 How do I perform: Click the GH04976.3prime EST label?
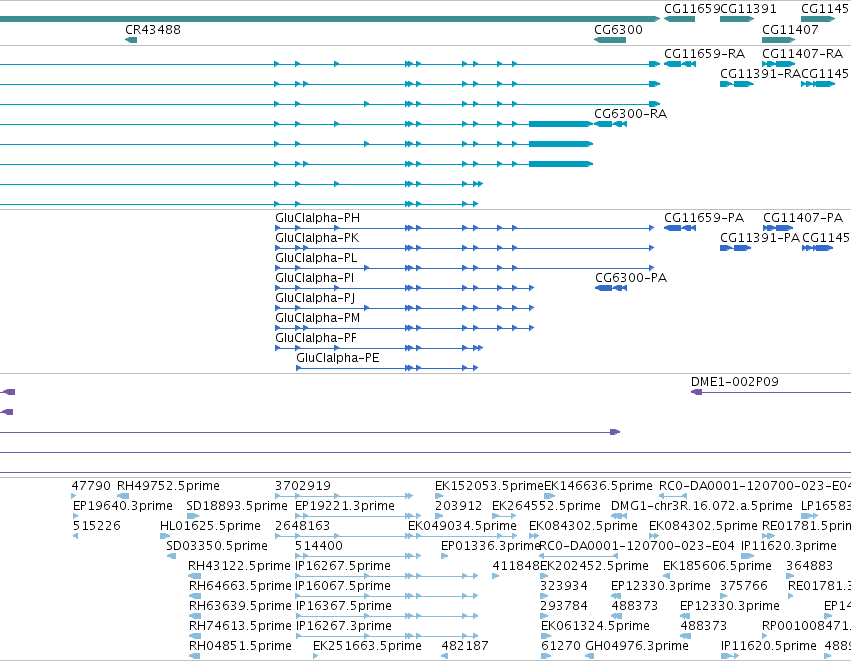637,646
